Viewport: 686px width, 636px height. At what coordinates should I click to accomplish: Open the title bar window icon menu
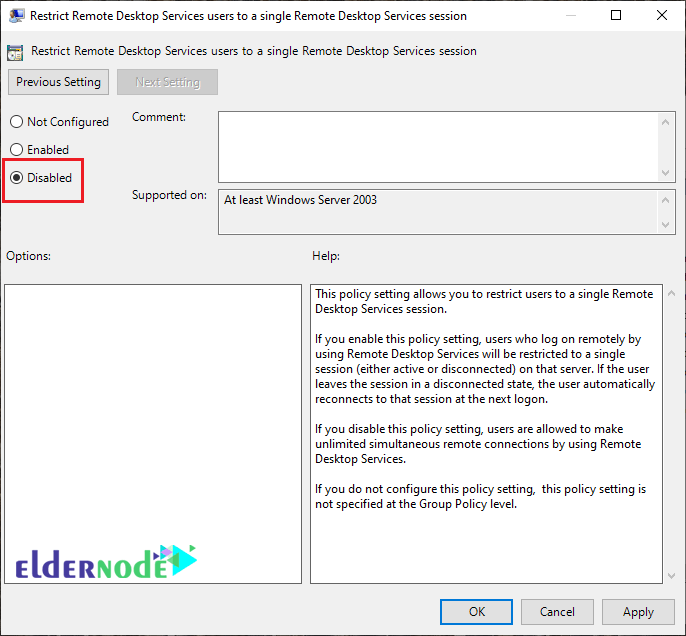(17, 16)
